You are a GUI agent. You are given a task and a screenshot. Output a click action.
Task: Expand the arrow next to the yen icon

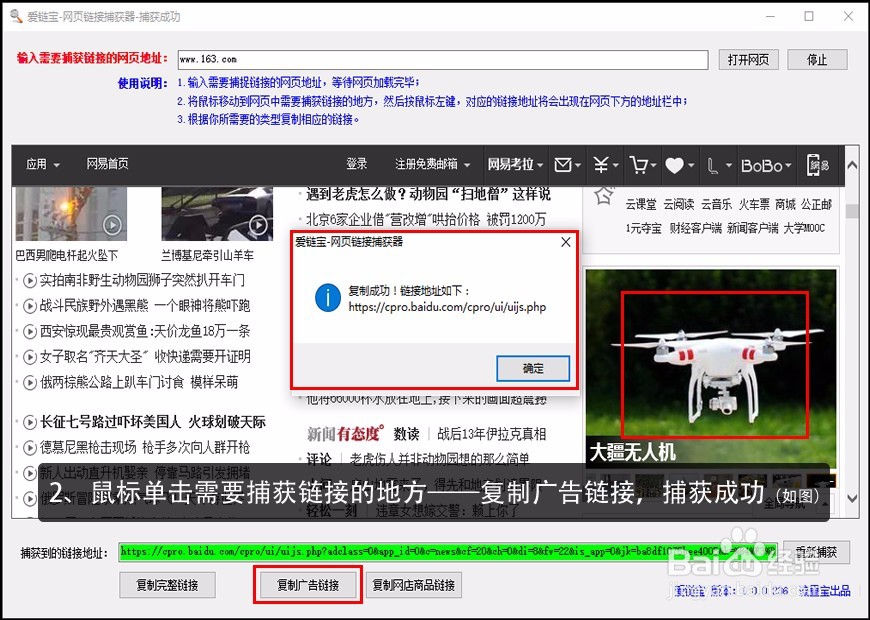tap(615, 165)
